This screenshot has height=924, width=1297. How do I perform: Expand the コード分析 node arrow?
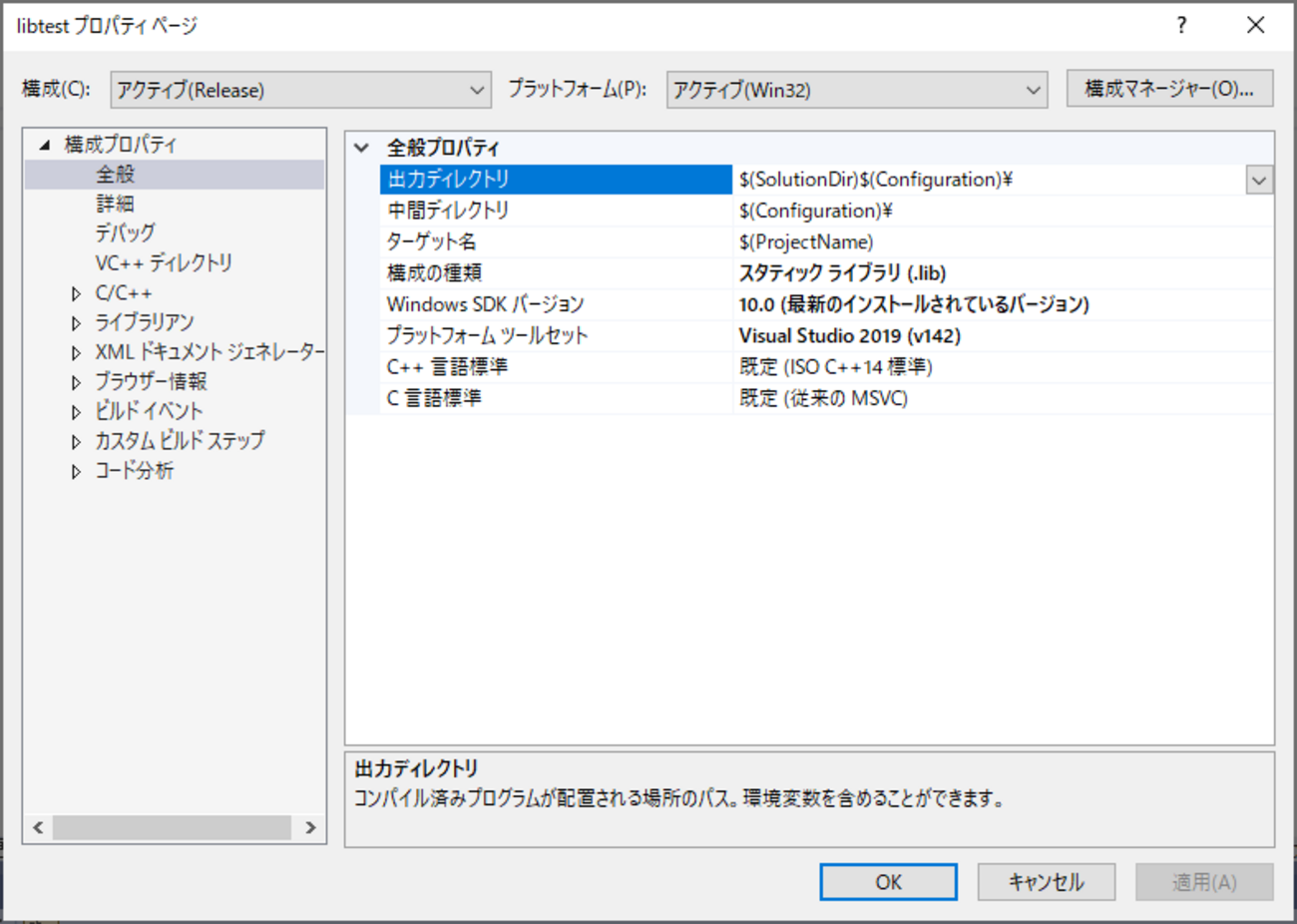point(76,471)
